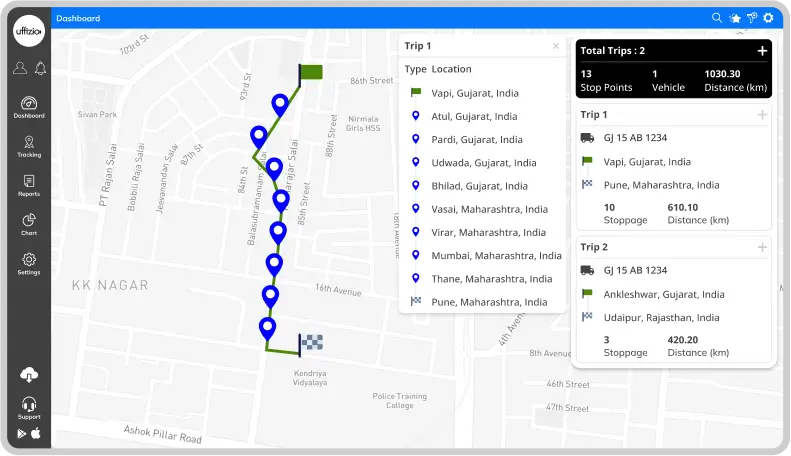Screen dimensions: 791x456
Task: Open notifications bell icon
Action: (x=40, y=69)
